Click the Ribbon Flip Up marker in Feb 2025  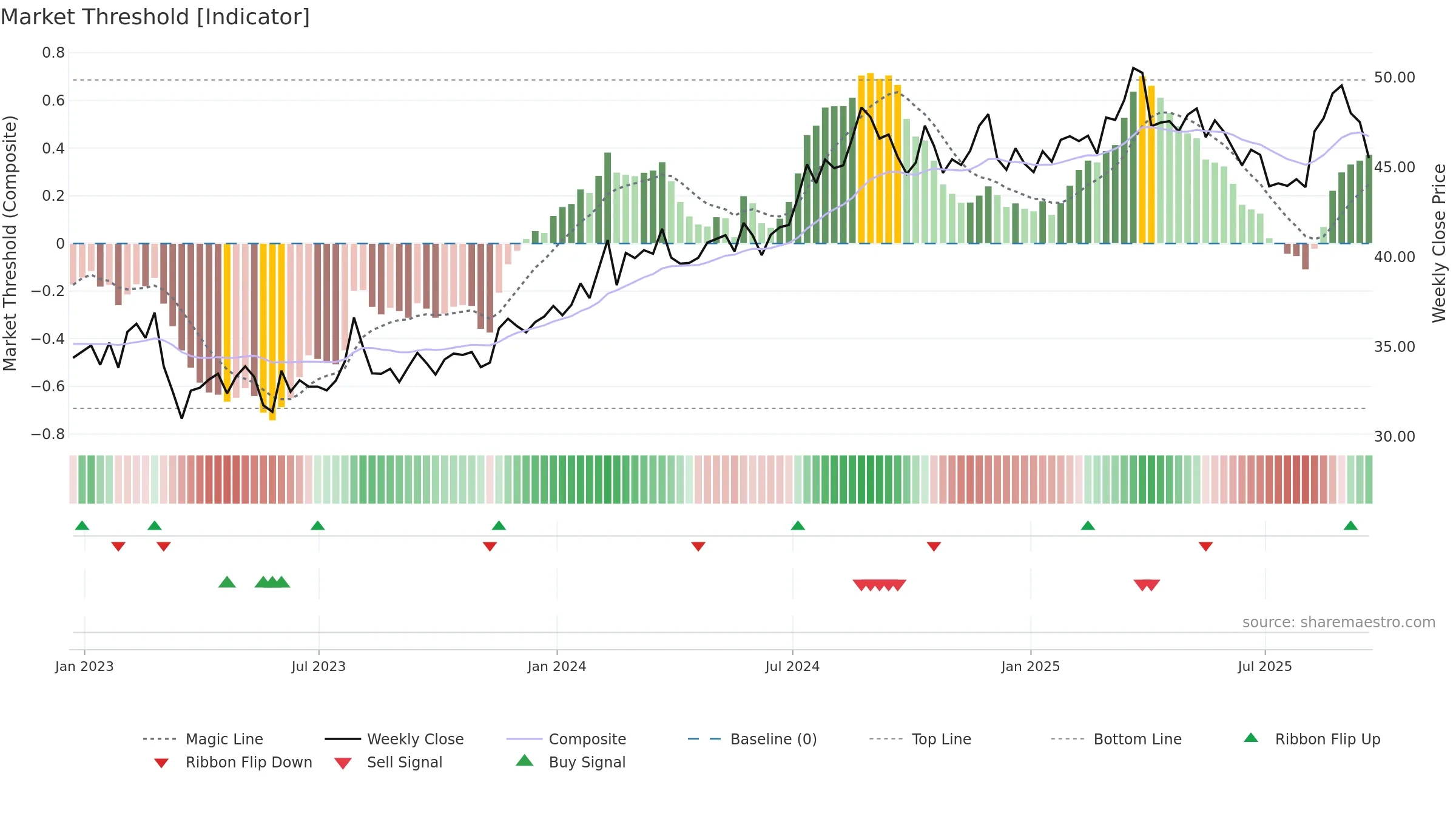click(1088, 525)
